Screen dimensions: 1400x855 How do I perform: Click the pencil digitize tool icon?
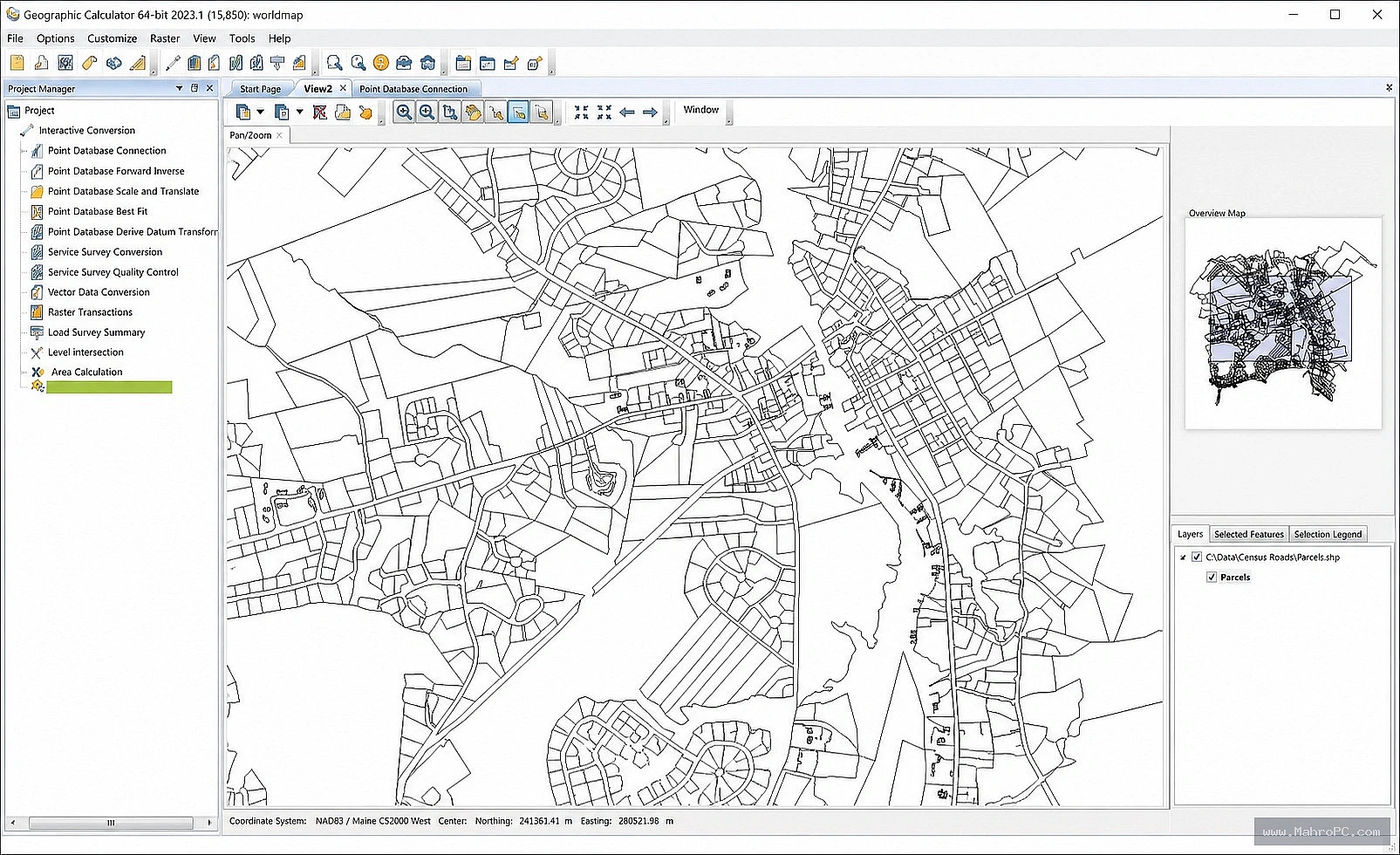(173, 63)
